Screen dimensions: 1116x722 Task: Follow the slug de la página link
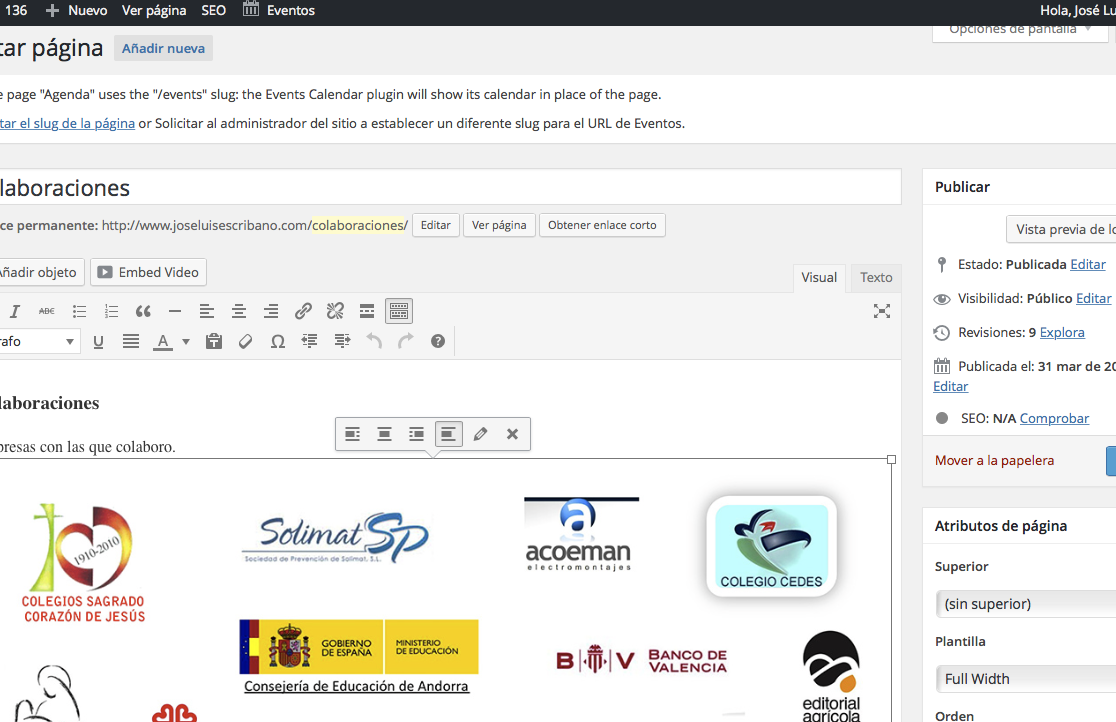pos(68,123)
